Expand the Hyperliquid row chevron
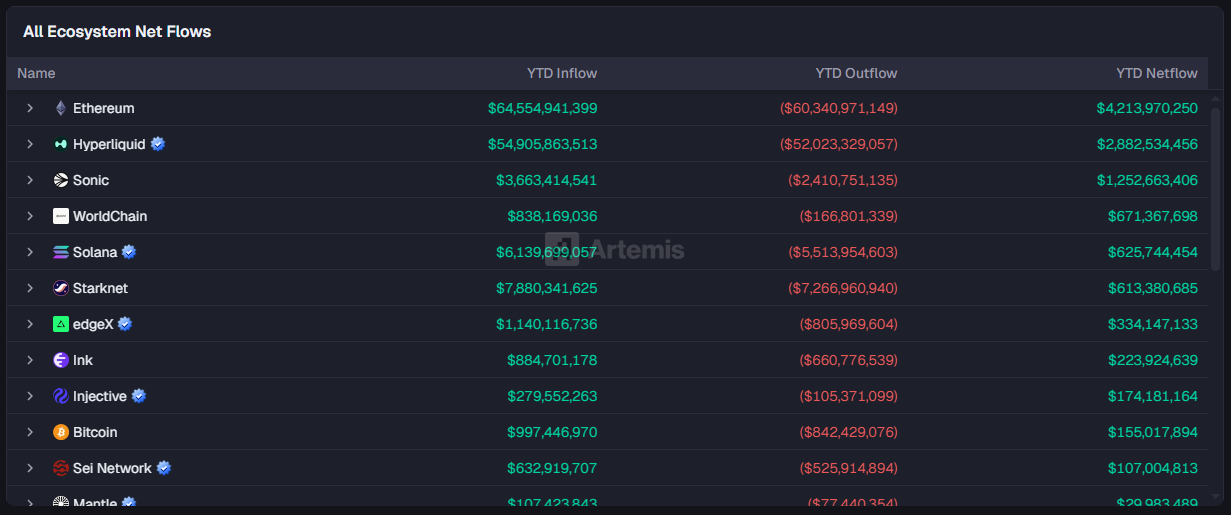 point(30,144)
